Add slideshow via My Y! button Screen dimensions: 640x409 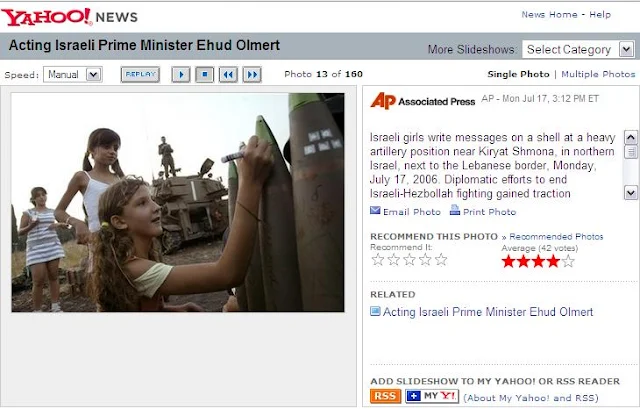(432, 396)
